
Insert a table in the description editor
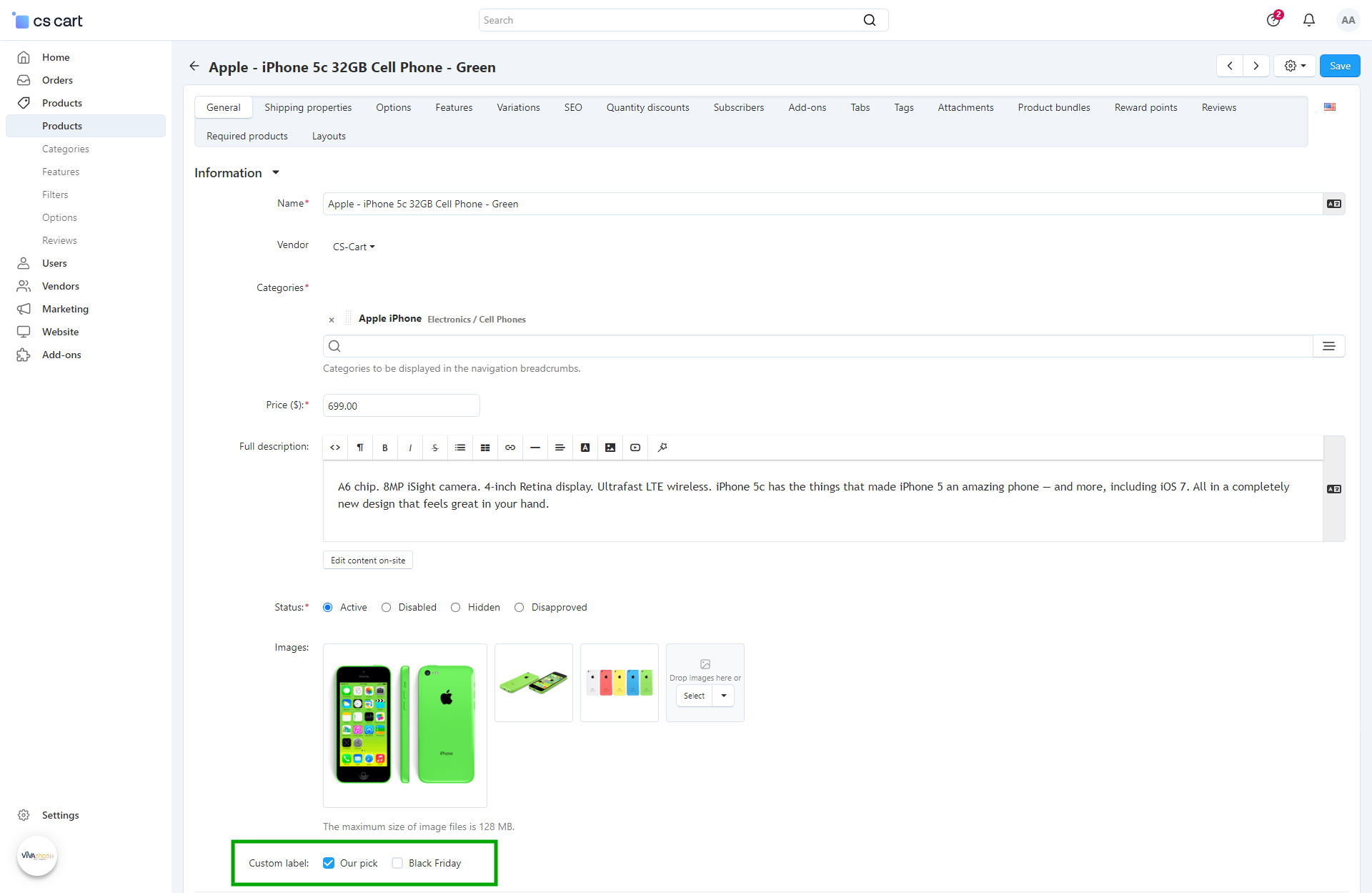pos(485,448)
